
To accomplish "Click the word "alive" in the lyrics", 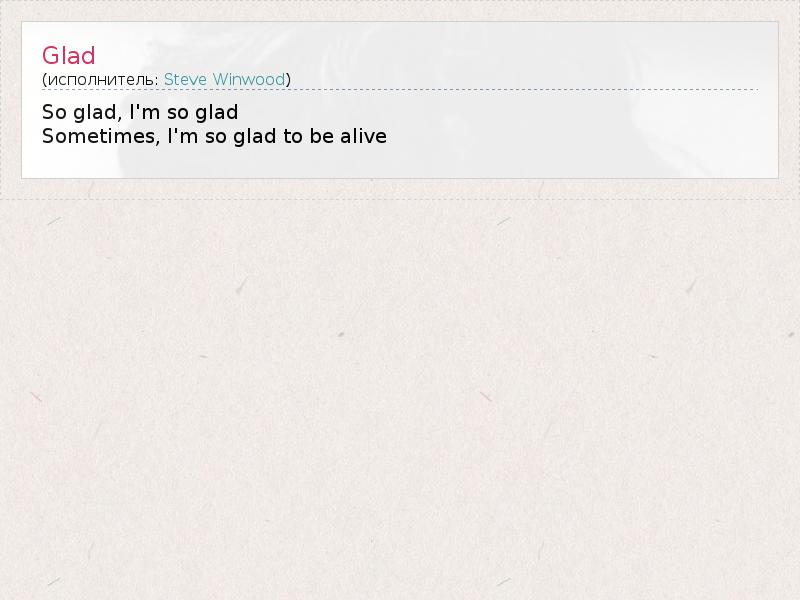I will point(364,136).
